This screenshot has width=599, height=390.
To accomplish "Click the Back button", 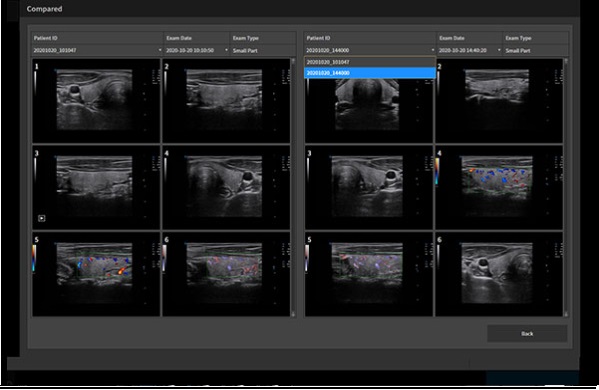I will (x=527, y=334).
